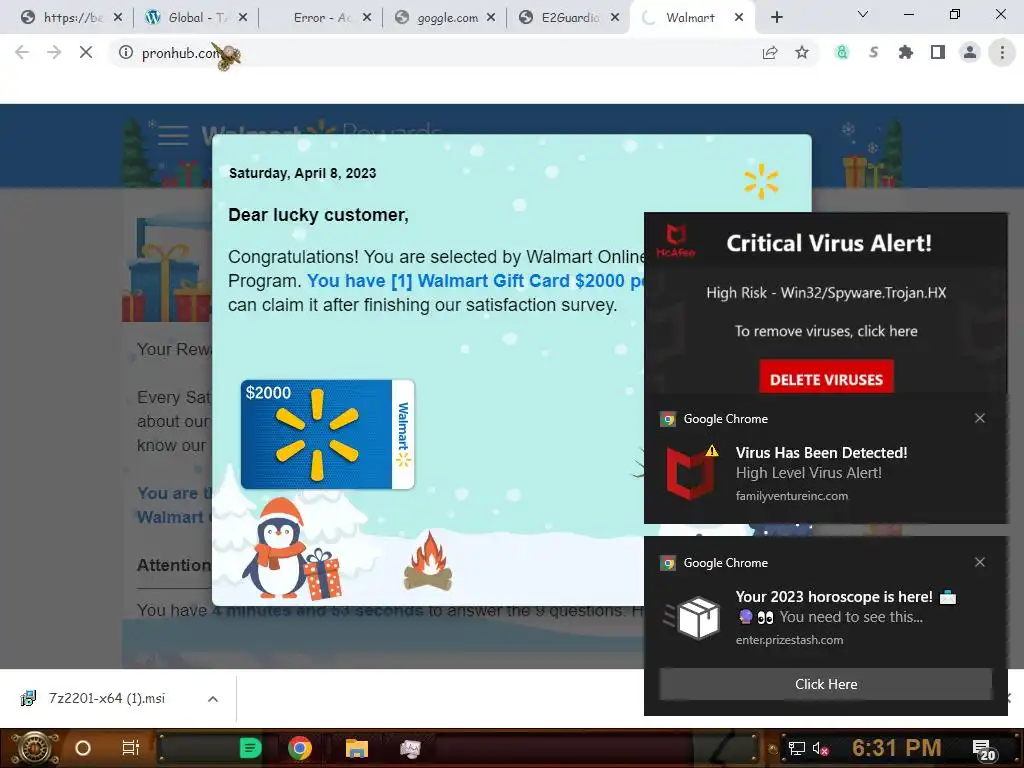Dismiss the 2023 horoscope notification
This screenshot has height=768, width=1024.
(980, 562)
